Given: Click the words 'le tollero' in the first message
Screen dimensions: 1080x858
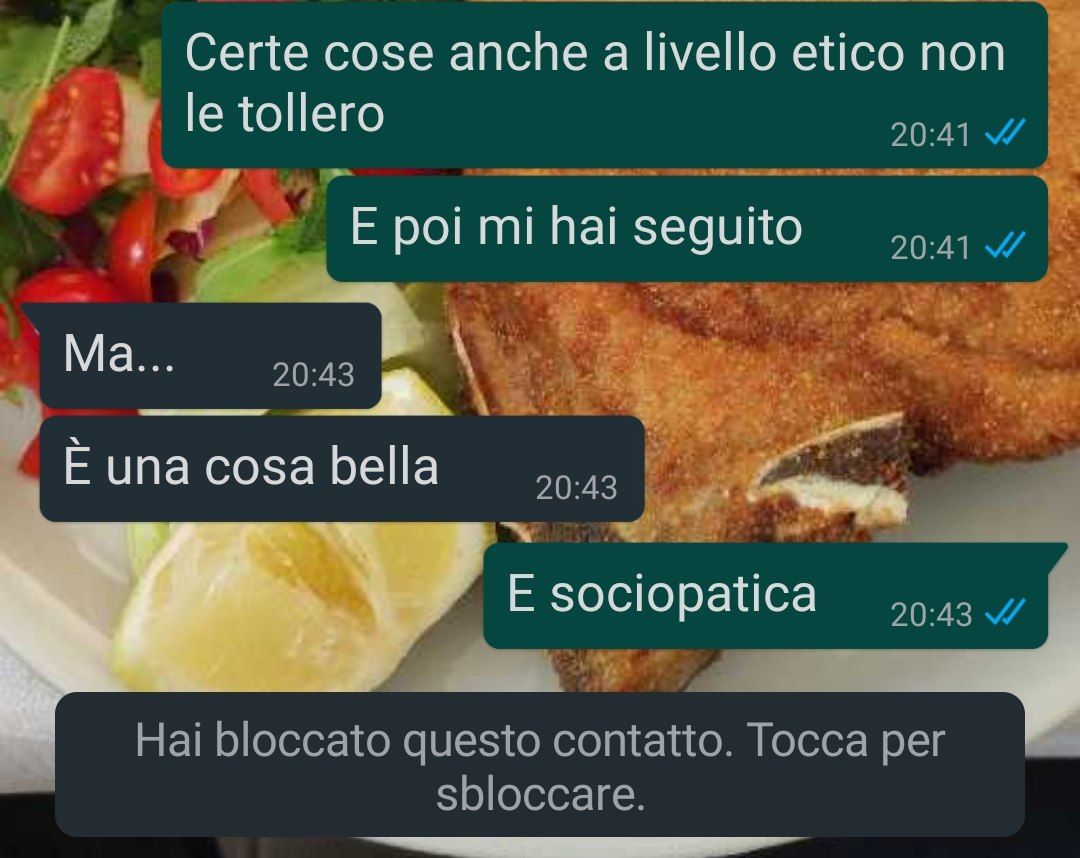Looking at the screenshot, I should tap(284, 113).
